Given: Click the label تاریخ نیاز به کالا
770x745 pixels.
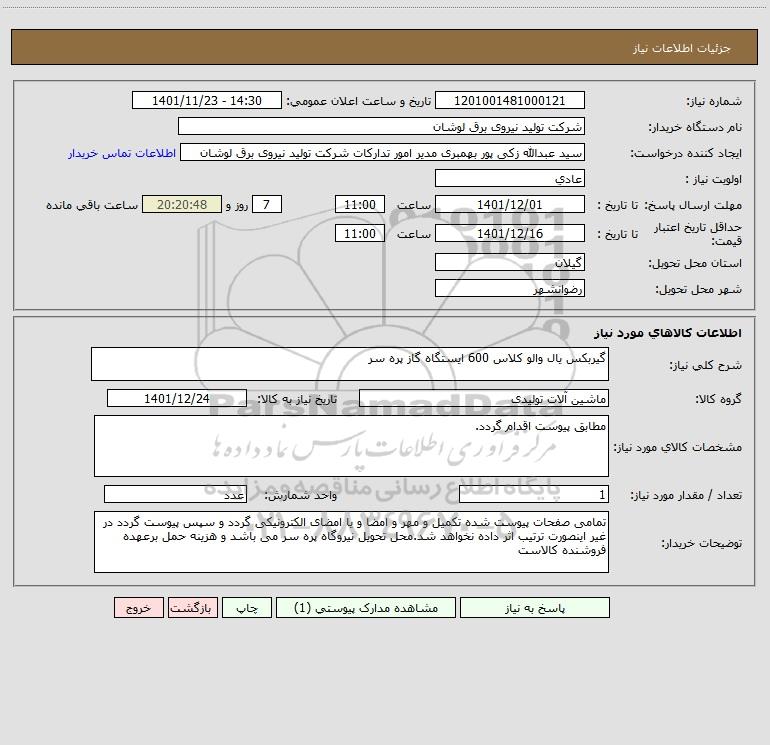Looking at the screenshot, I should (x=297, y=399).
